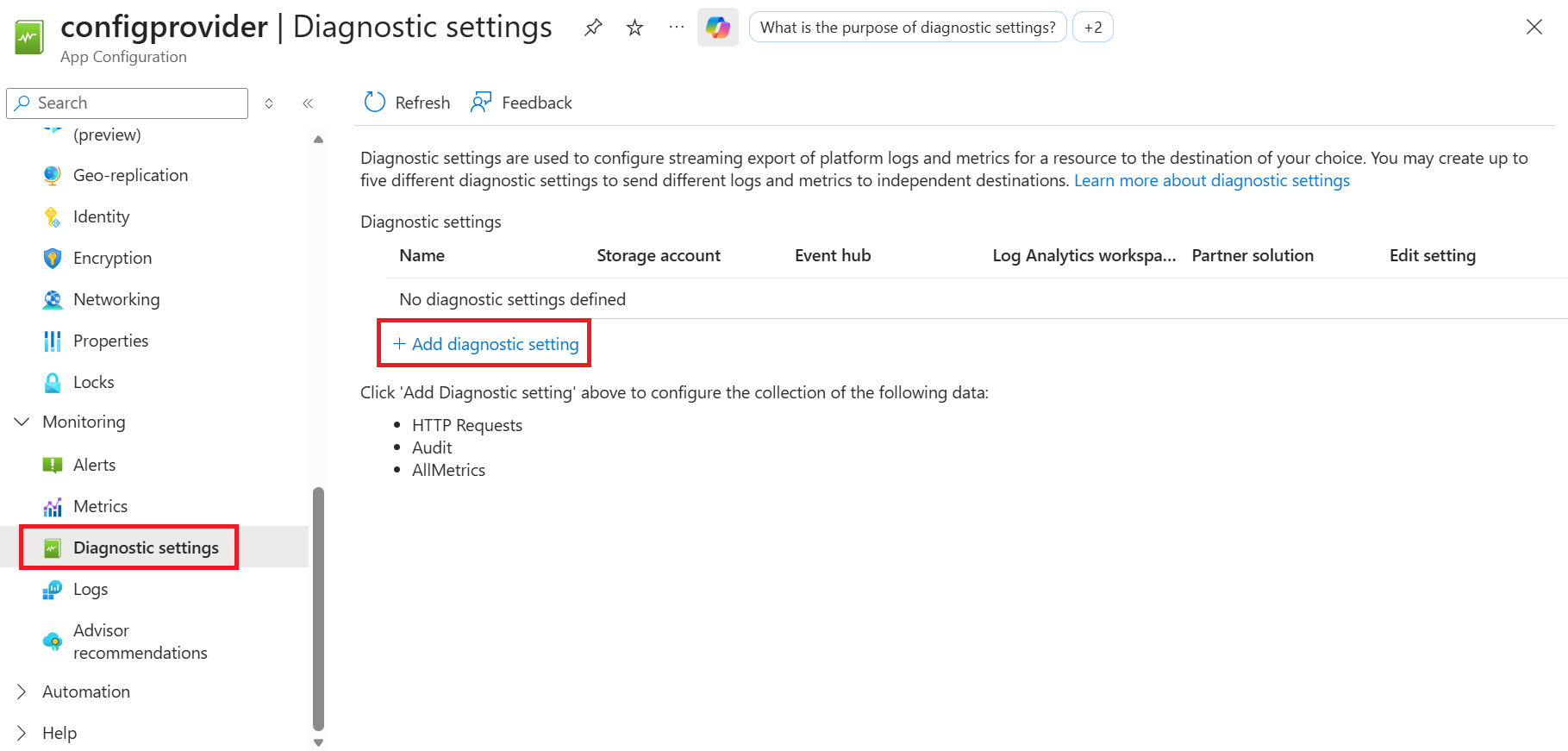Click the plus icon beside Add diagnostic setting
1568x751 pixels.
coord(399,344)
